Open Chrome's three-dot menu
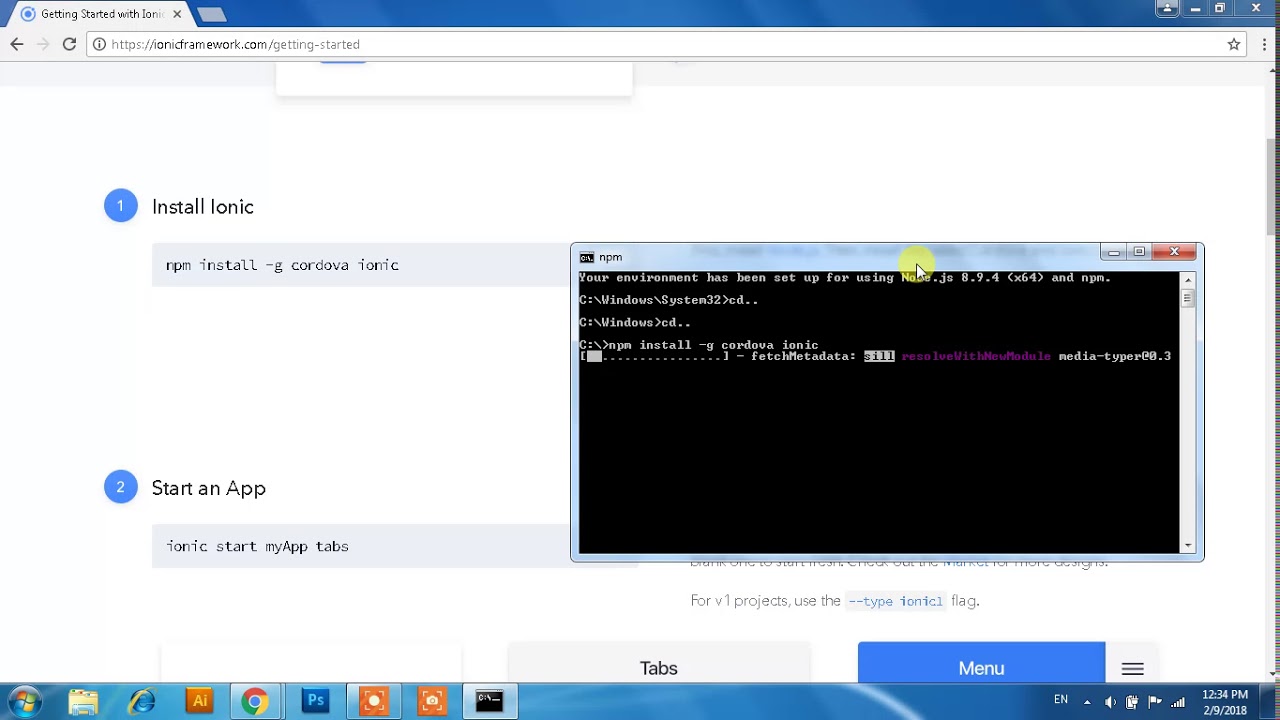This screenshot has height=720, width=1280. pos(1264,44)
